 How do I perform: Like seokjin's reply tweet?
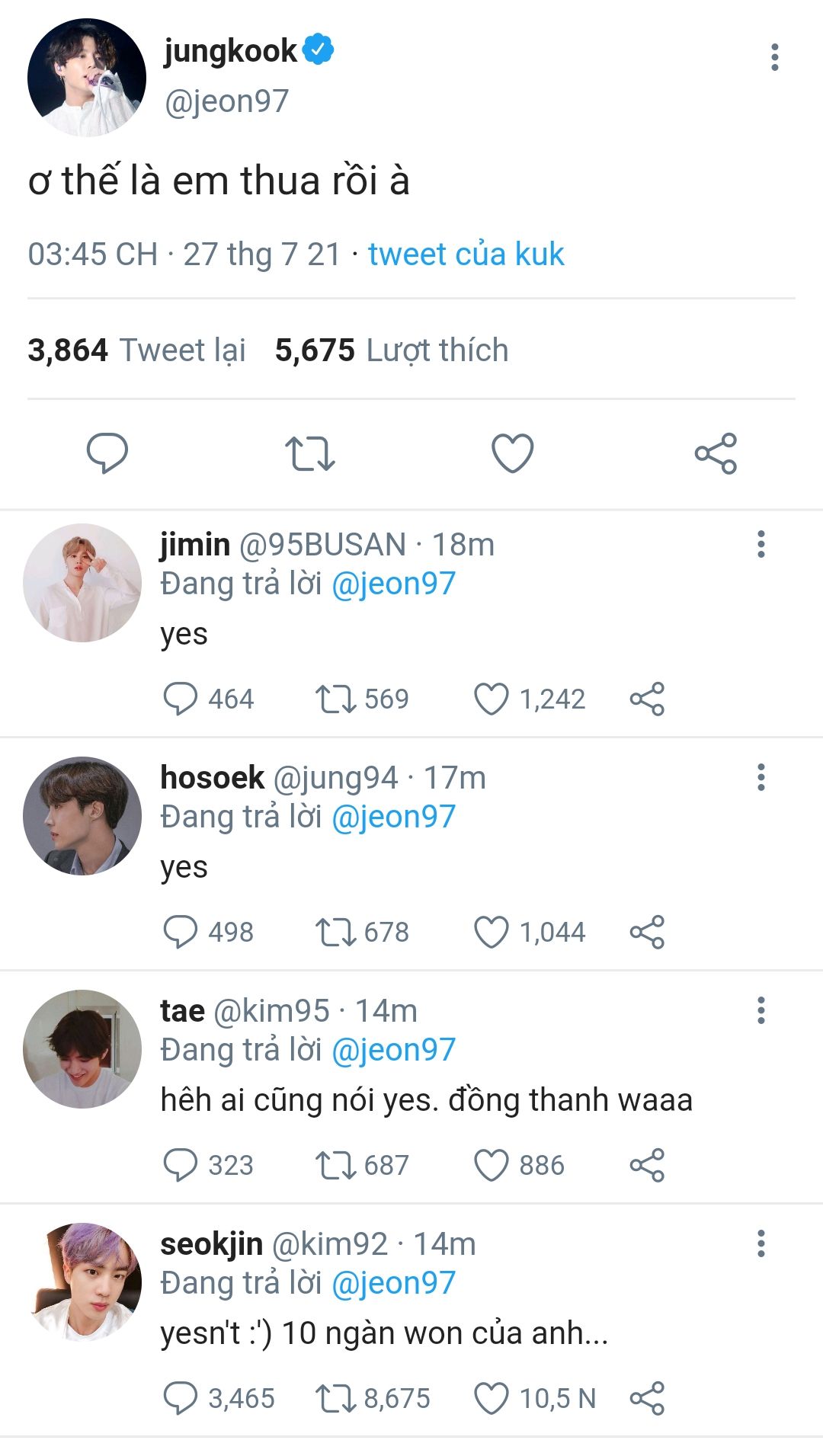(492, 1398)
